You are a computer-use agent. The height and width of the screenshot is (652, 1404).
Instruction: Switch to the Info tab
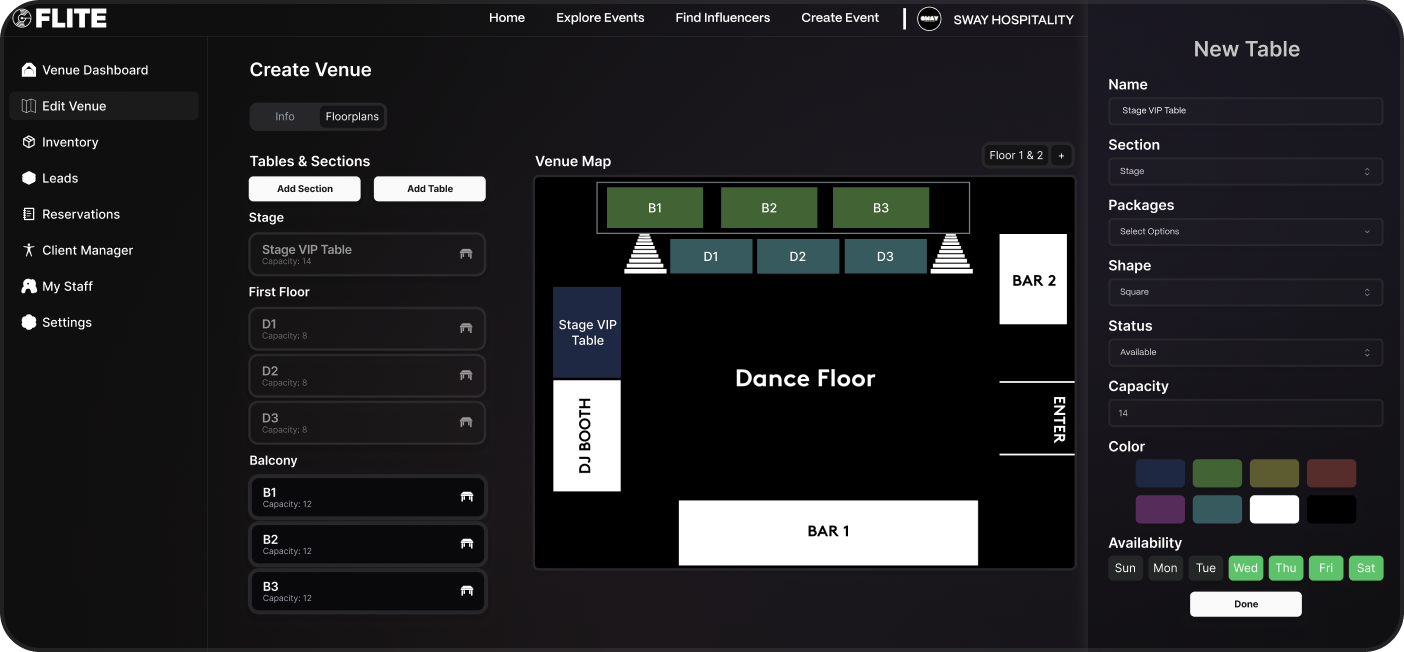[x=285, y=117]
